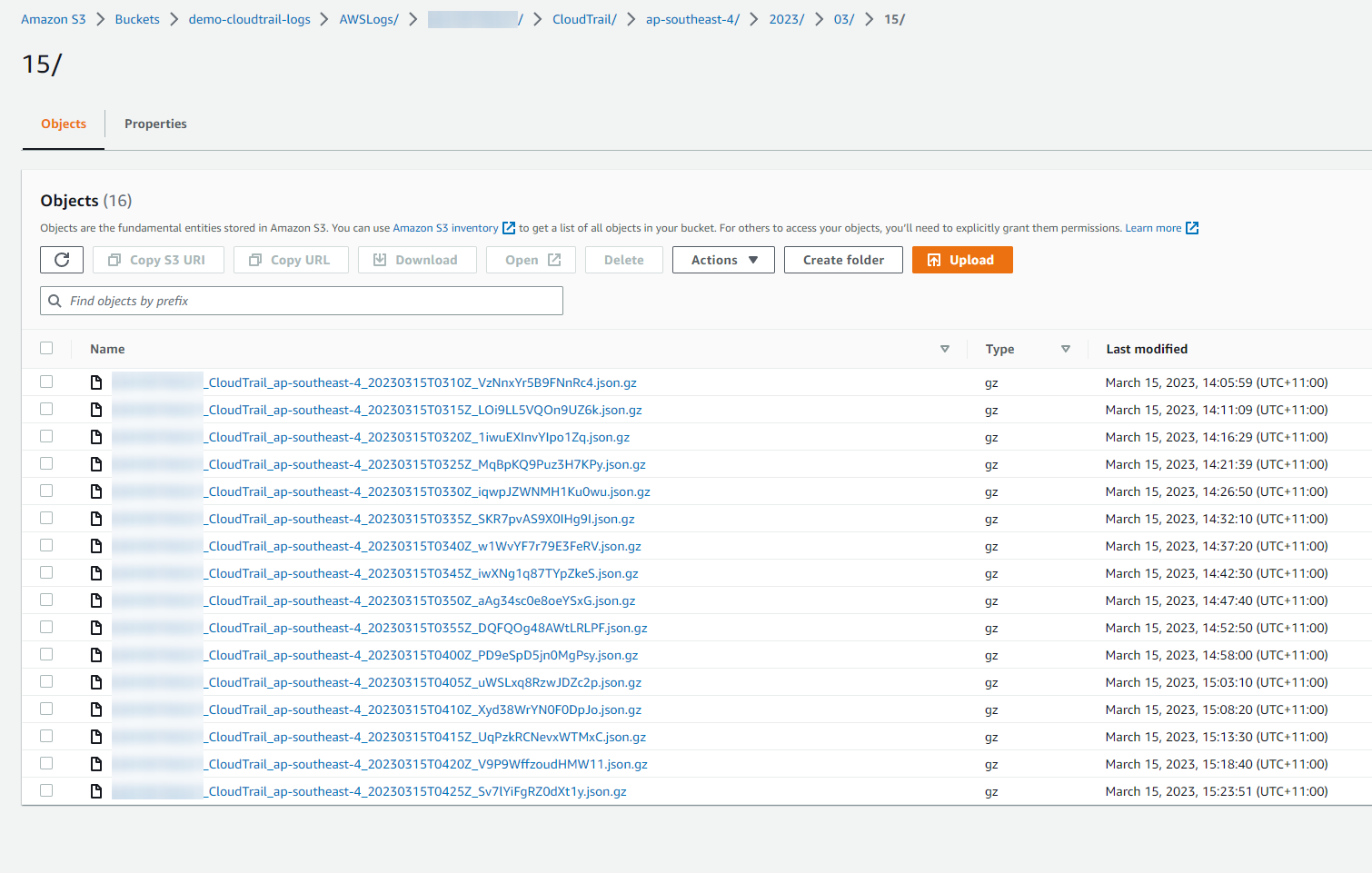Click the refresh objects icon button
This screenshot has height=873, width=1372.
tap(62, 260)
